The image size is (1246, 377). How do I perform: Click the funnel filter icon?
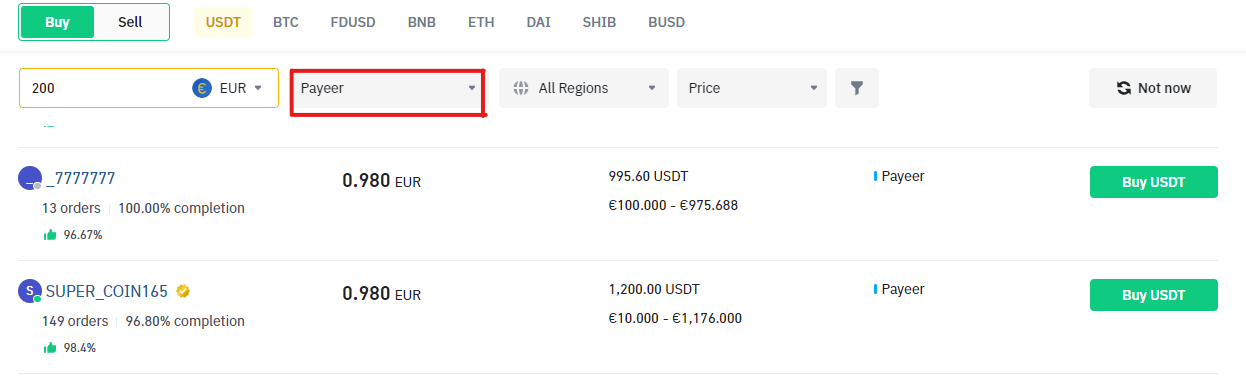pyautogui.click(x=857, y=88)
